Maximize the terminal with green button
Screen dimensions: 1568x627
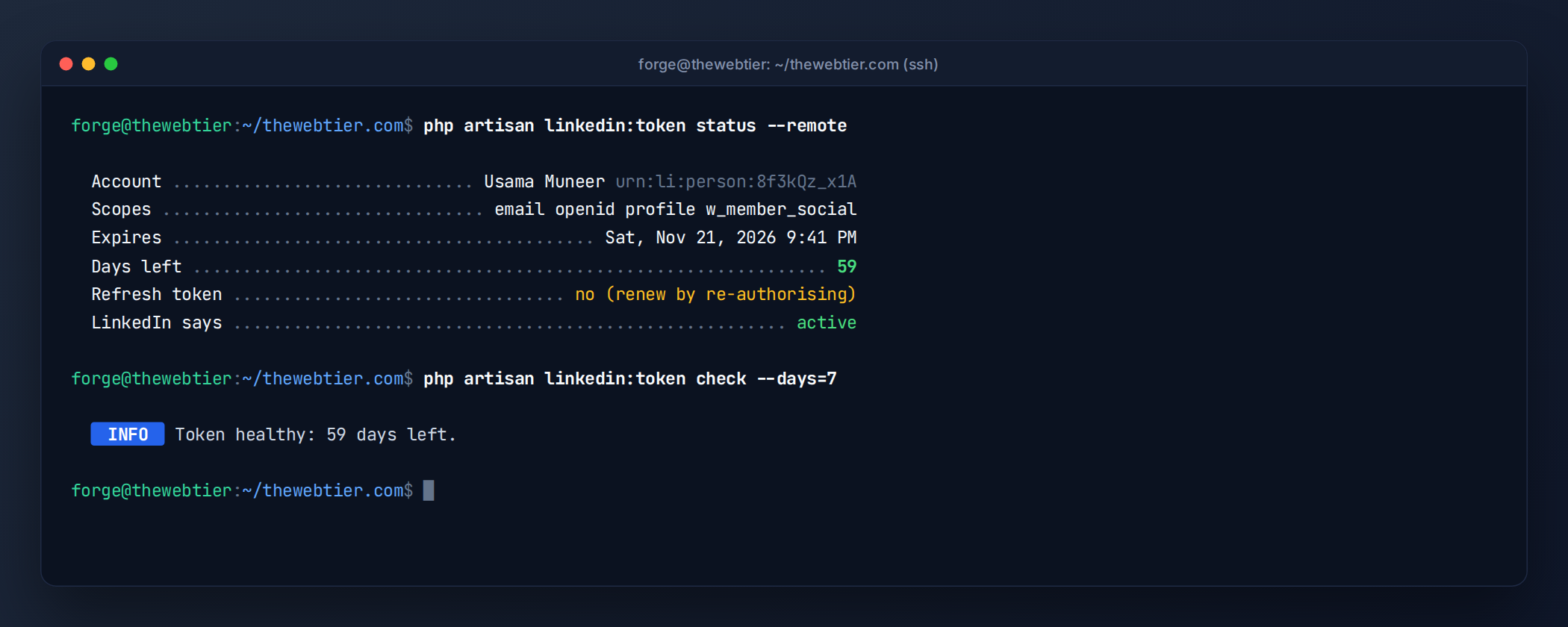pos(111,64)
